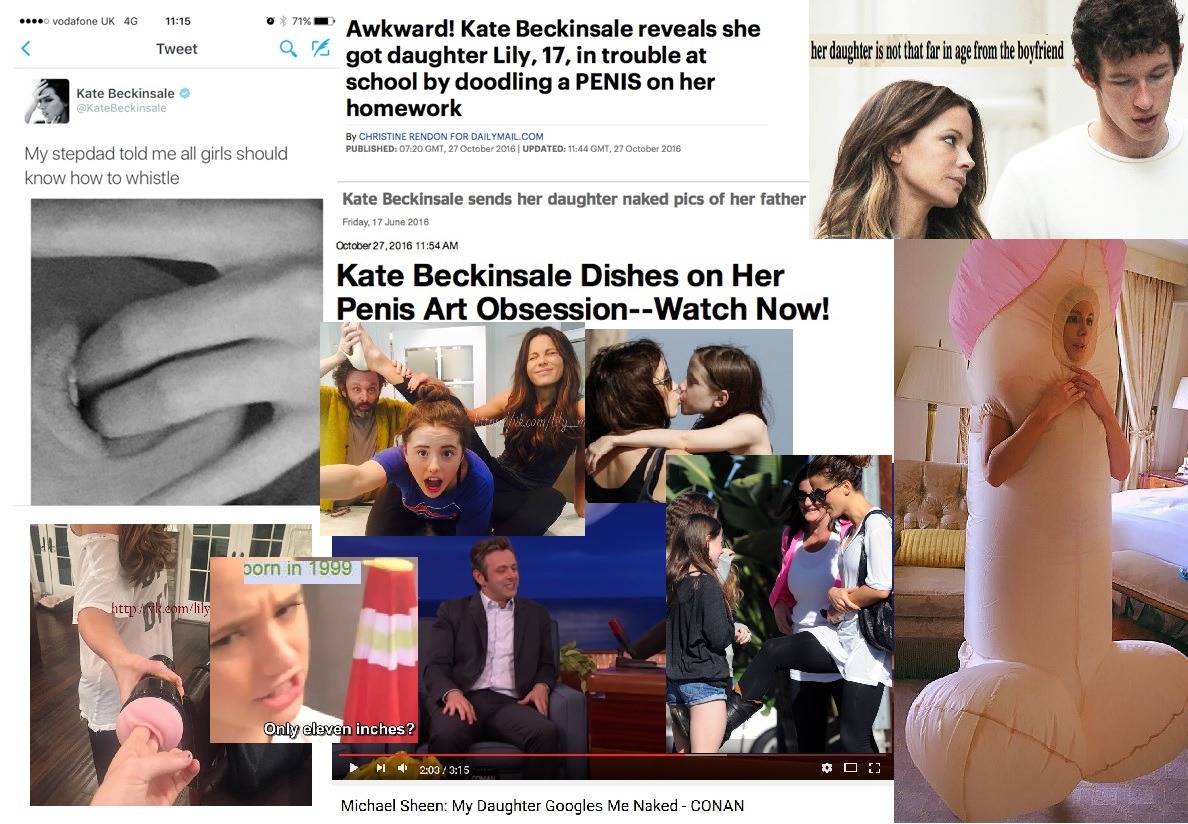Tap the back arrow in Tweet header
The height and width of the screenshot is (824, 1188).
pyautogui.click(x=26, y=48)
